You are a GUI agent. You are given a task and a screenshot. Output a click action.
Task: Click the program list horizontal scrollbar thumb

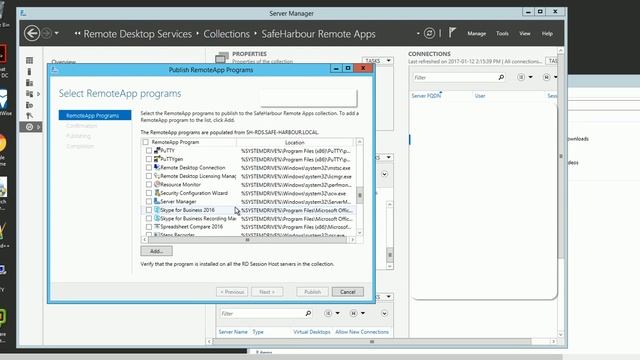tap(247, 240)
